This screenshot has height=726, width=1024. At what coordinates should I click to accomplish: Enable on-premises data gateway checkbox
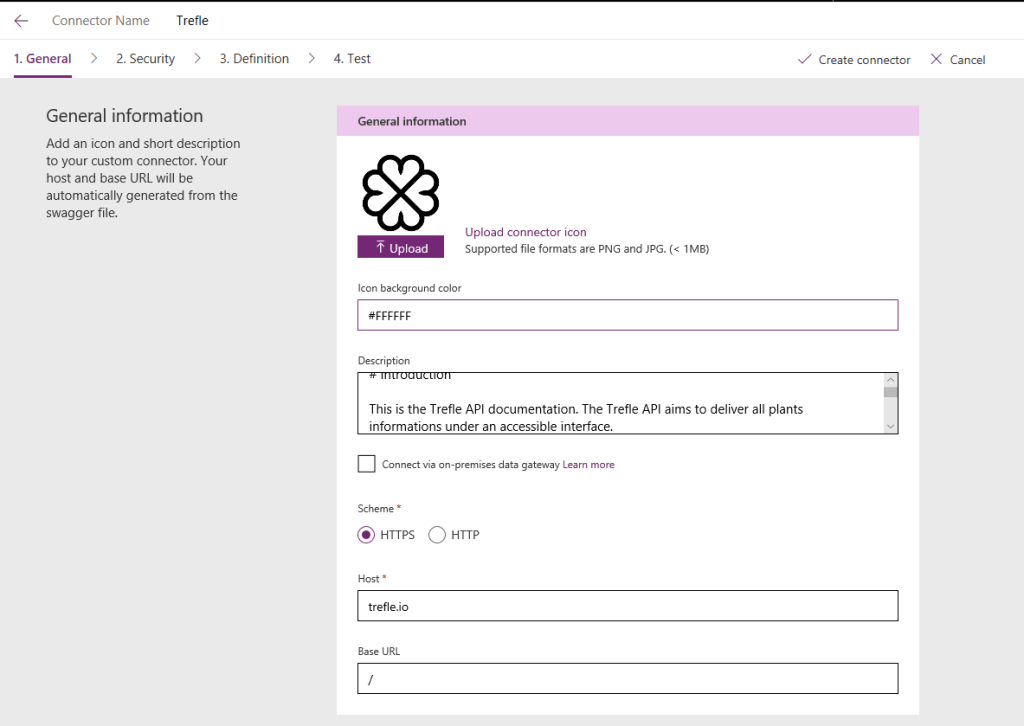pyautogui.click(x=367, y=464)
